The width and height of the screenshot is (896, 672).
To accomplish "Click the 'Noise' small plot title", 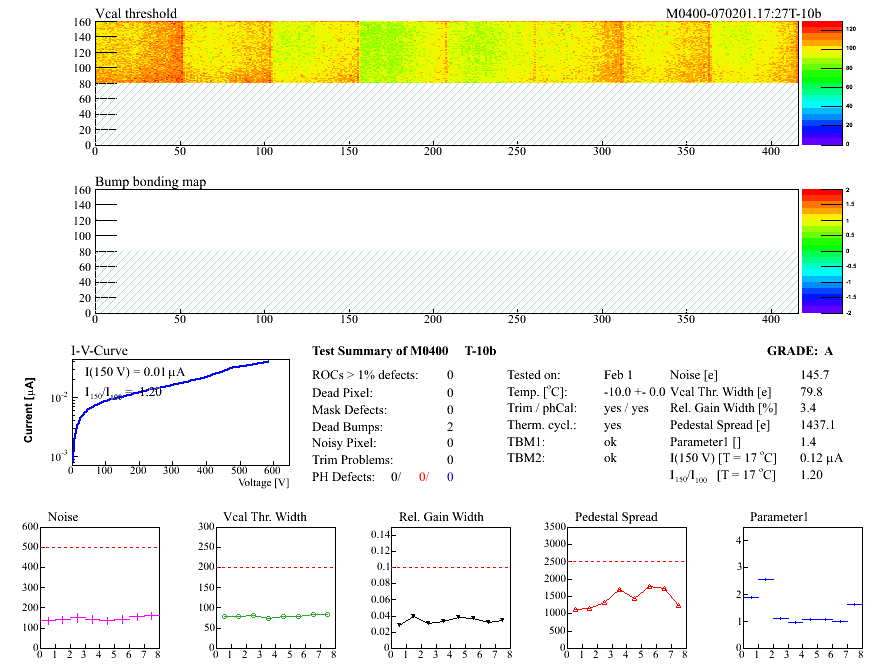I will click(63, 517).
